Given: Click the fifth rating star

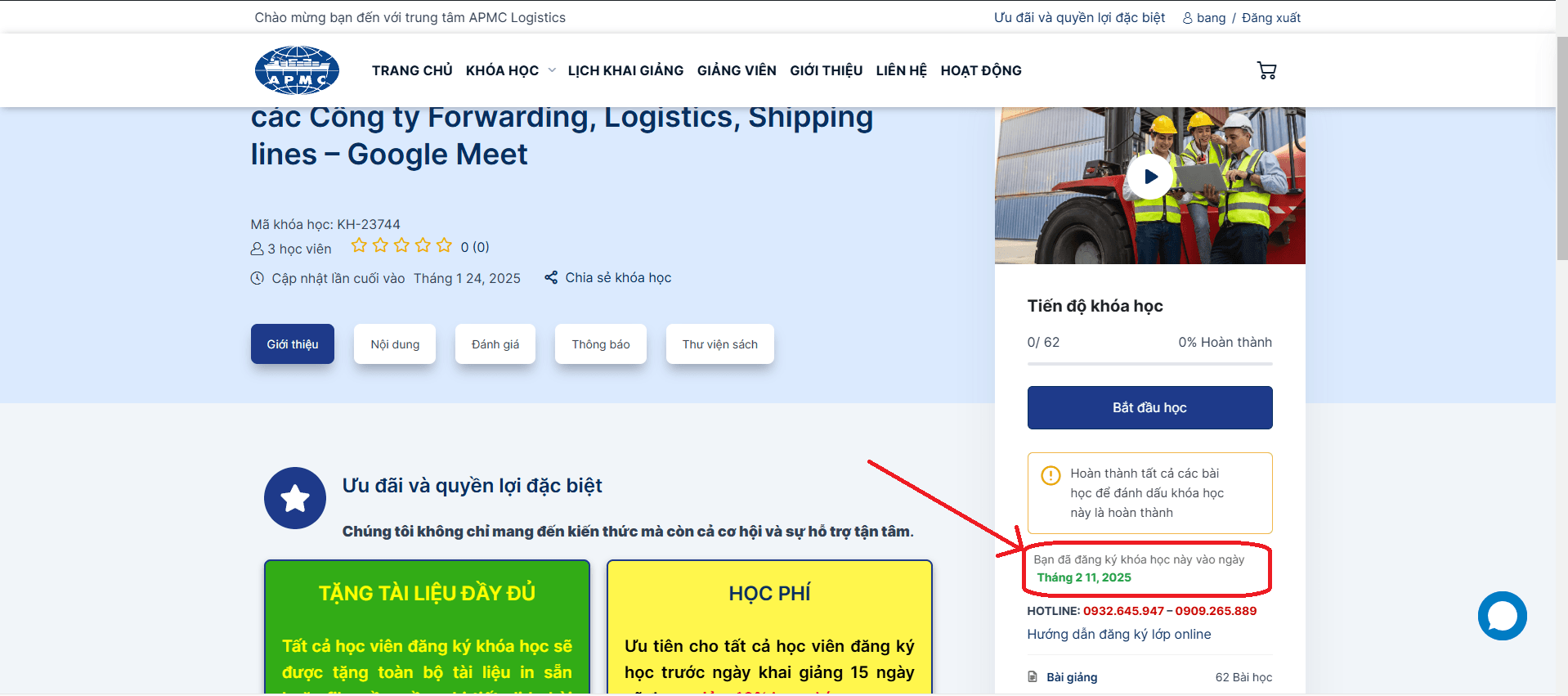Looking at the screenshot, I should point(444,245).
